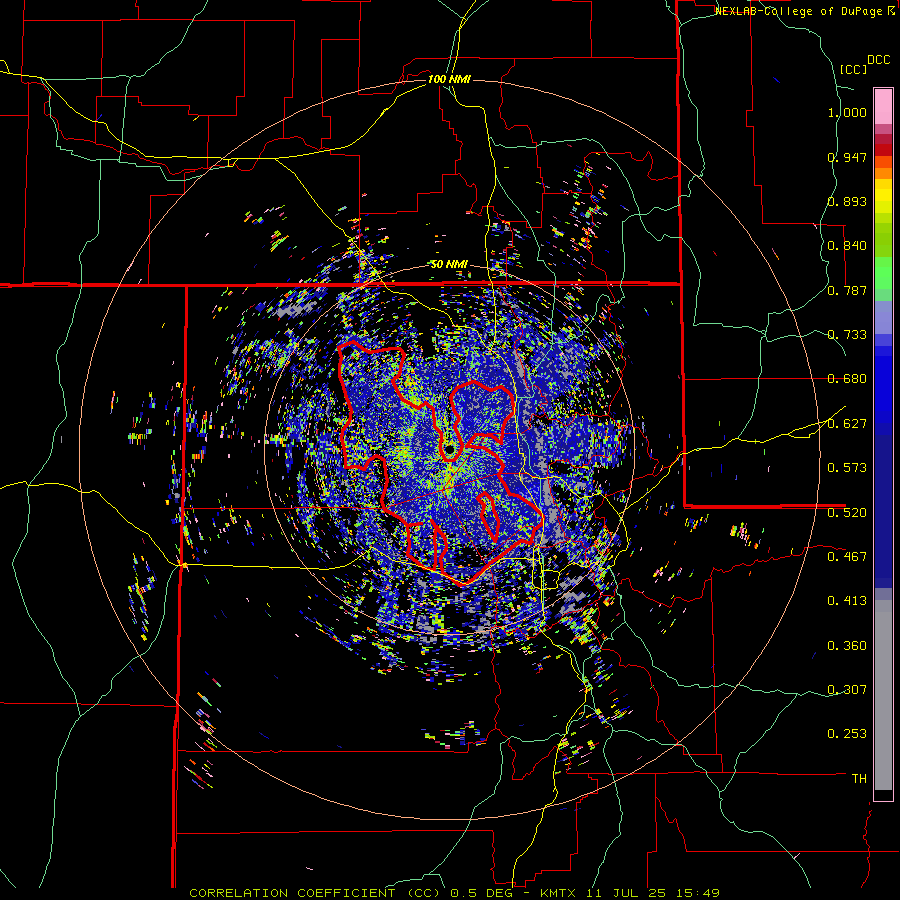Select the 0.893 scale value

(847, 201)
